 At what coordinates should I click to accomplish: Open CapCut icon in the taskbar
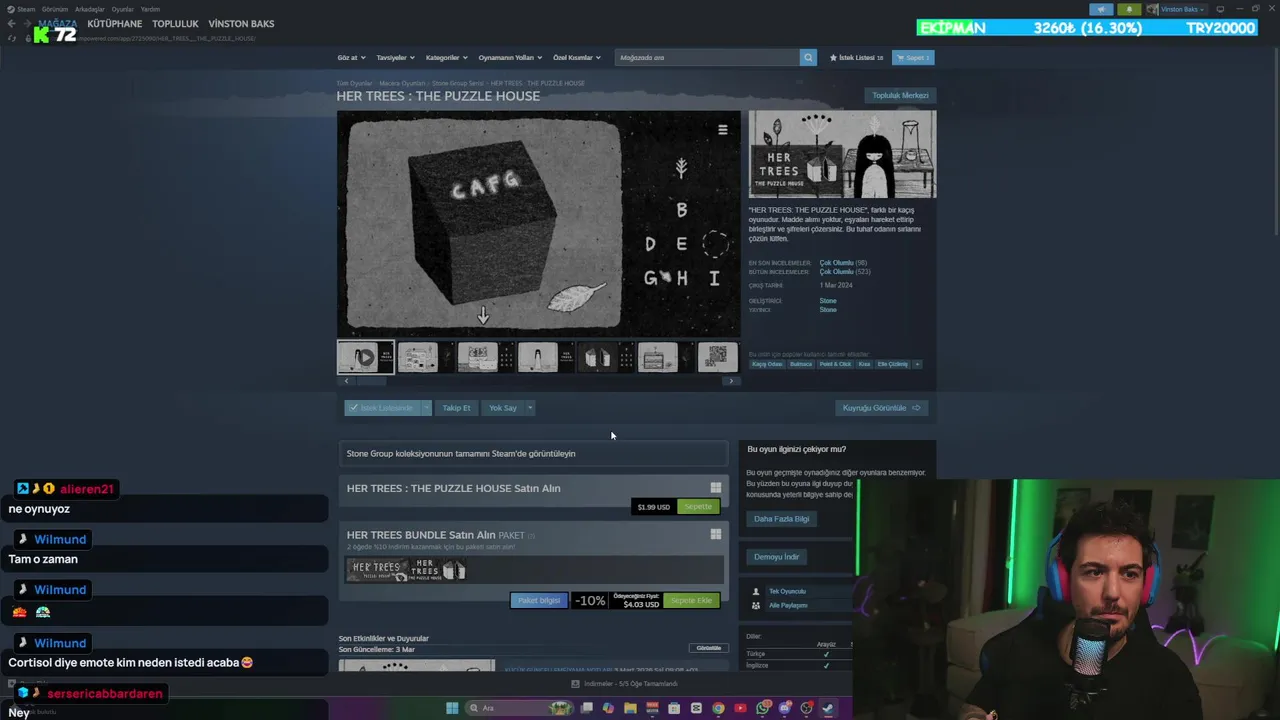[x=696, y=708]
